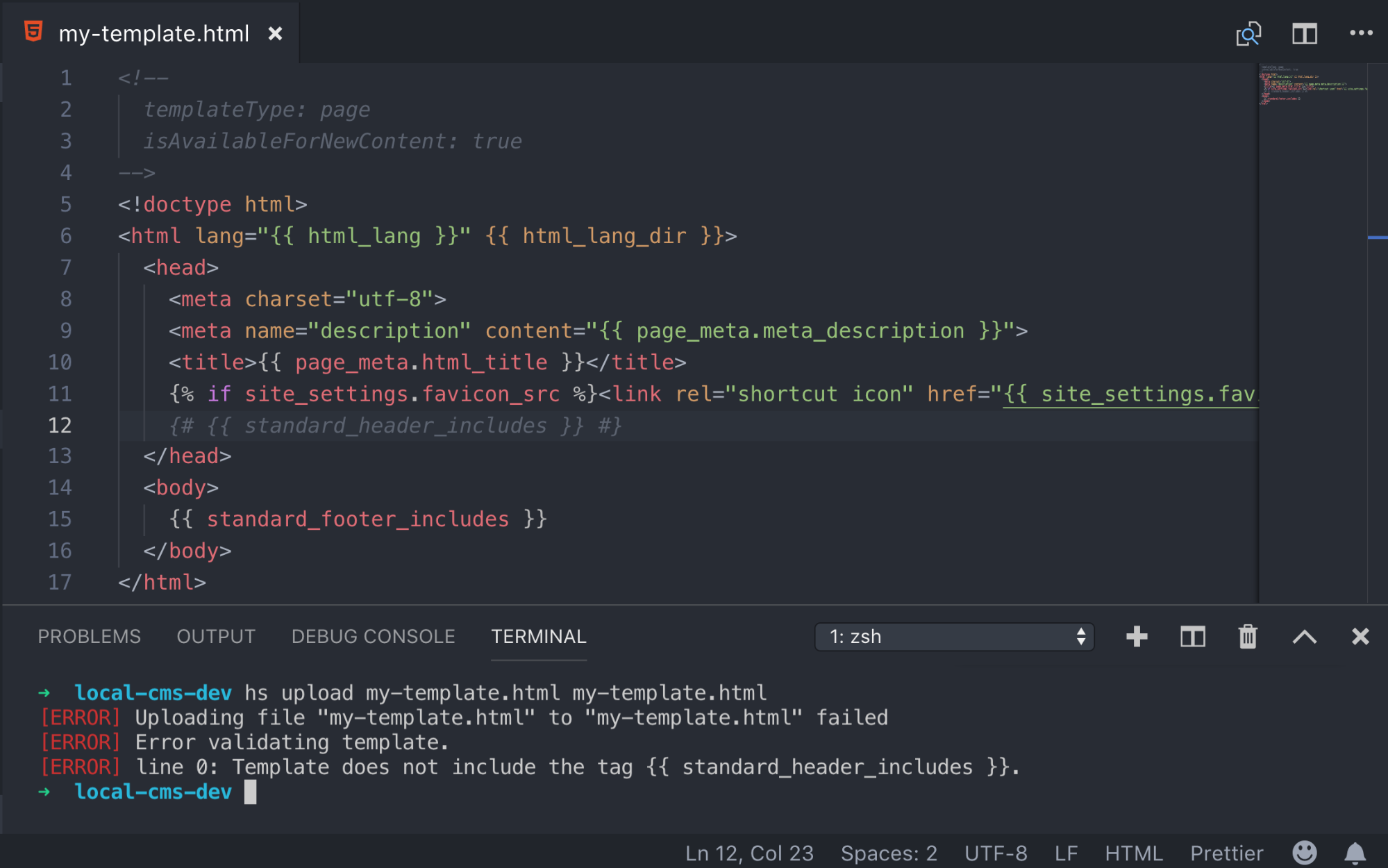1388x868 pixels.
Task: Open the editor search icon in title bar
Action: click(1248, 33)
